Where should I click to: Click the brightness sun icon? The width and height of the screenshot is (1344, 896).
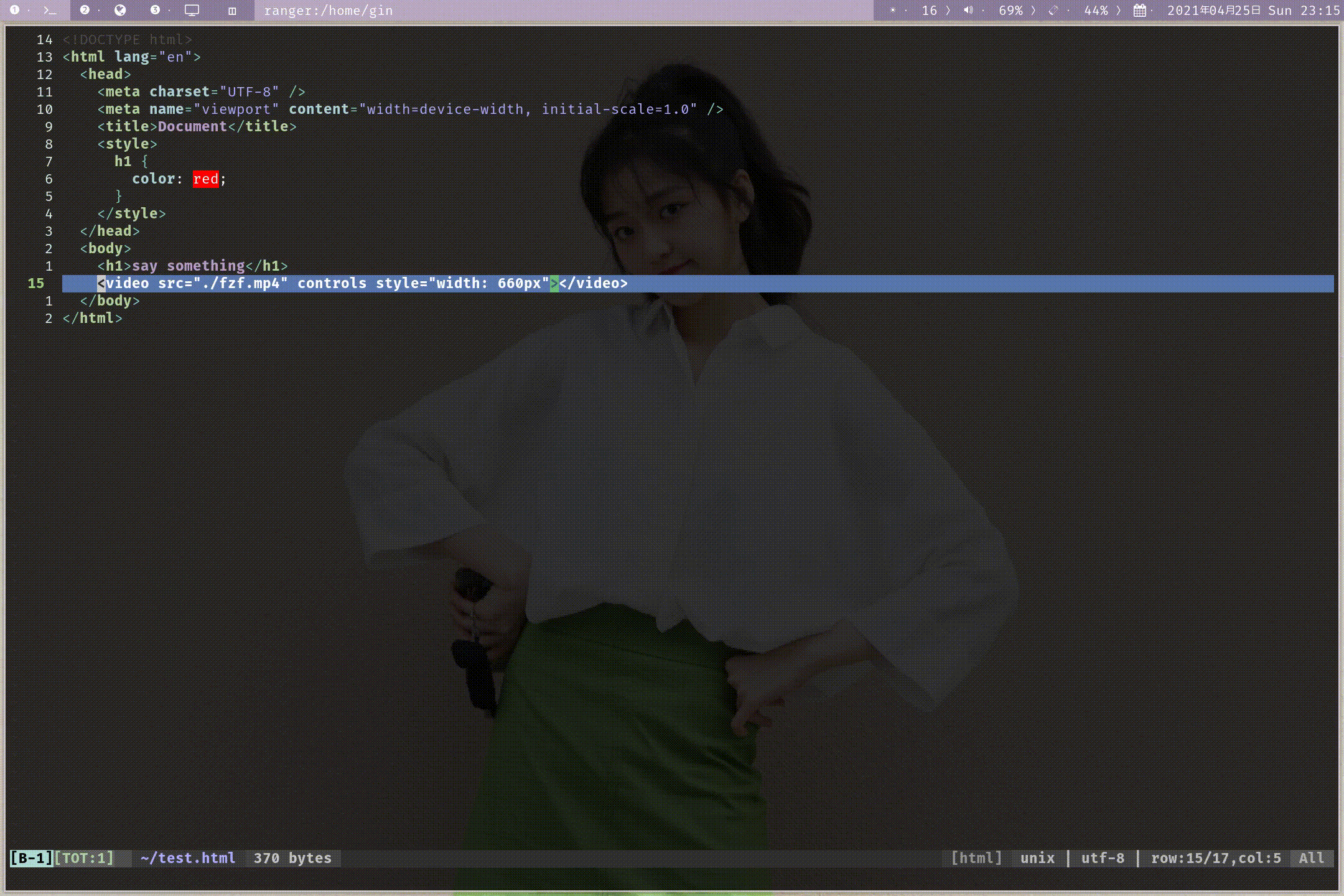[x=893, y=11]
